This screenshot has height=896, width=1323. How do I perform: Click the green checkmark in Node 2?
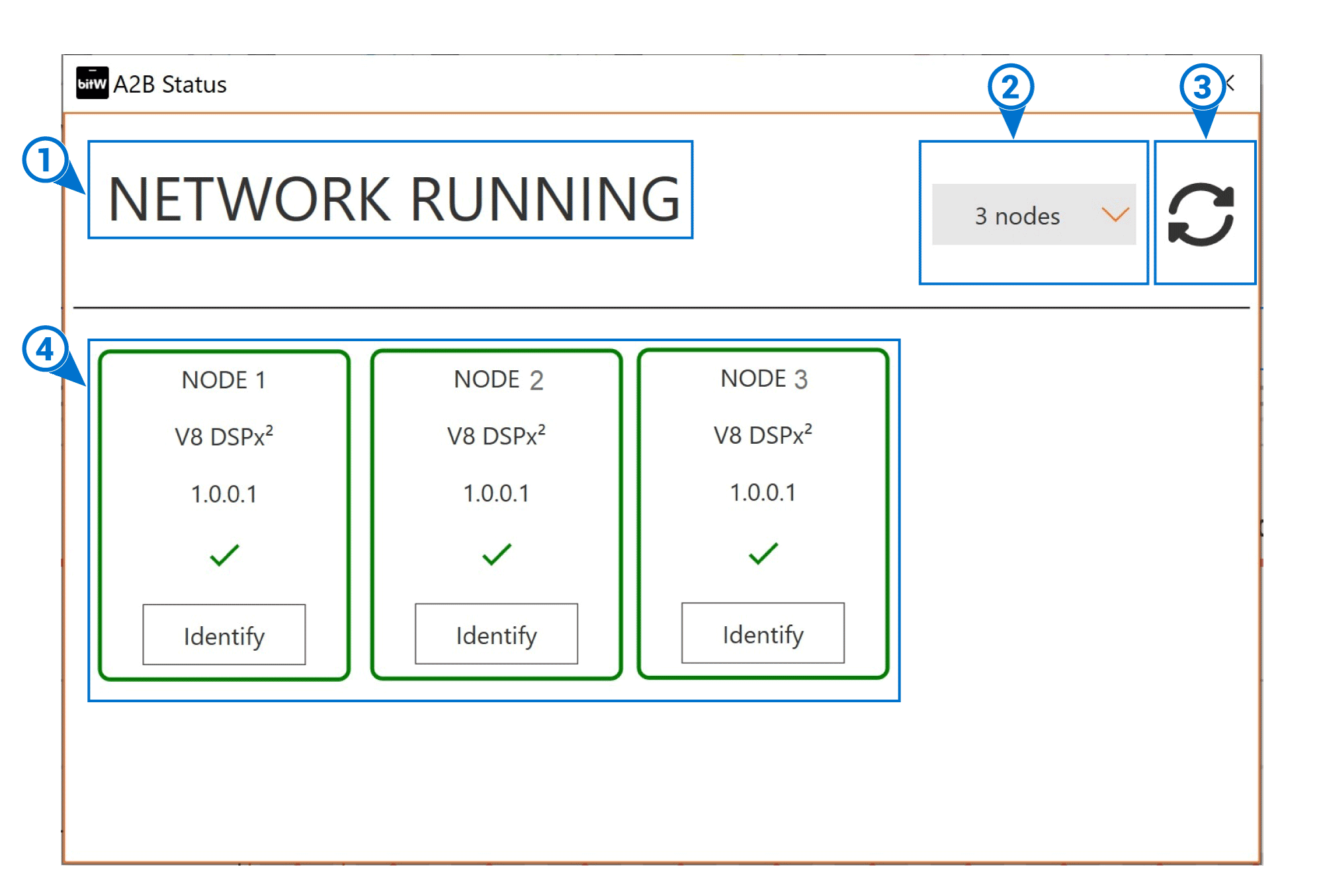(x=497, y=554)
